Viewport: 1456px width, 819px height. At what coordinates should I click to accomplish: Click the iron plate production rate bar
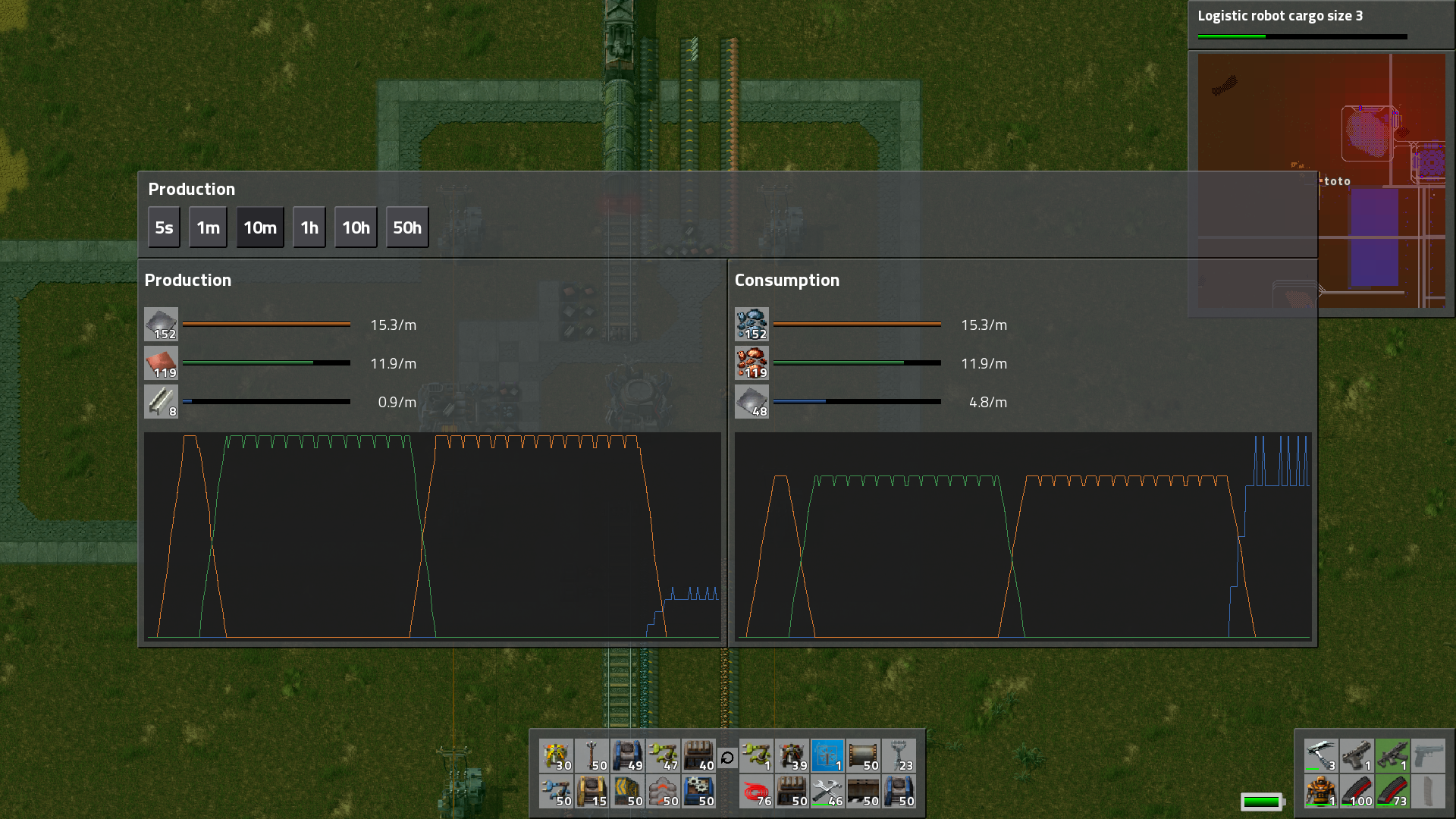pyautogui.click(x=266, y=325)
